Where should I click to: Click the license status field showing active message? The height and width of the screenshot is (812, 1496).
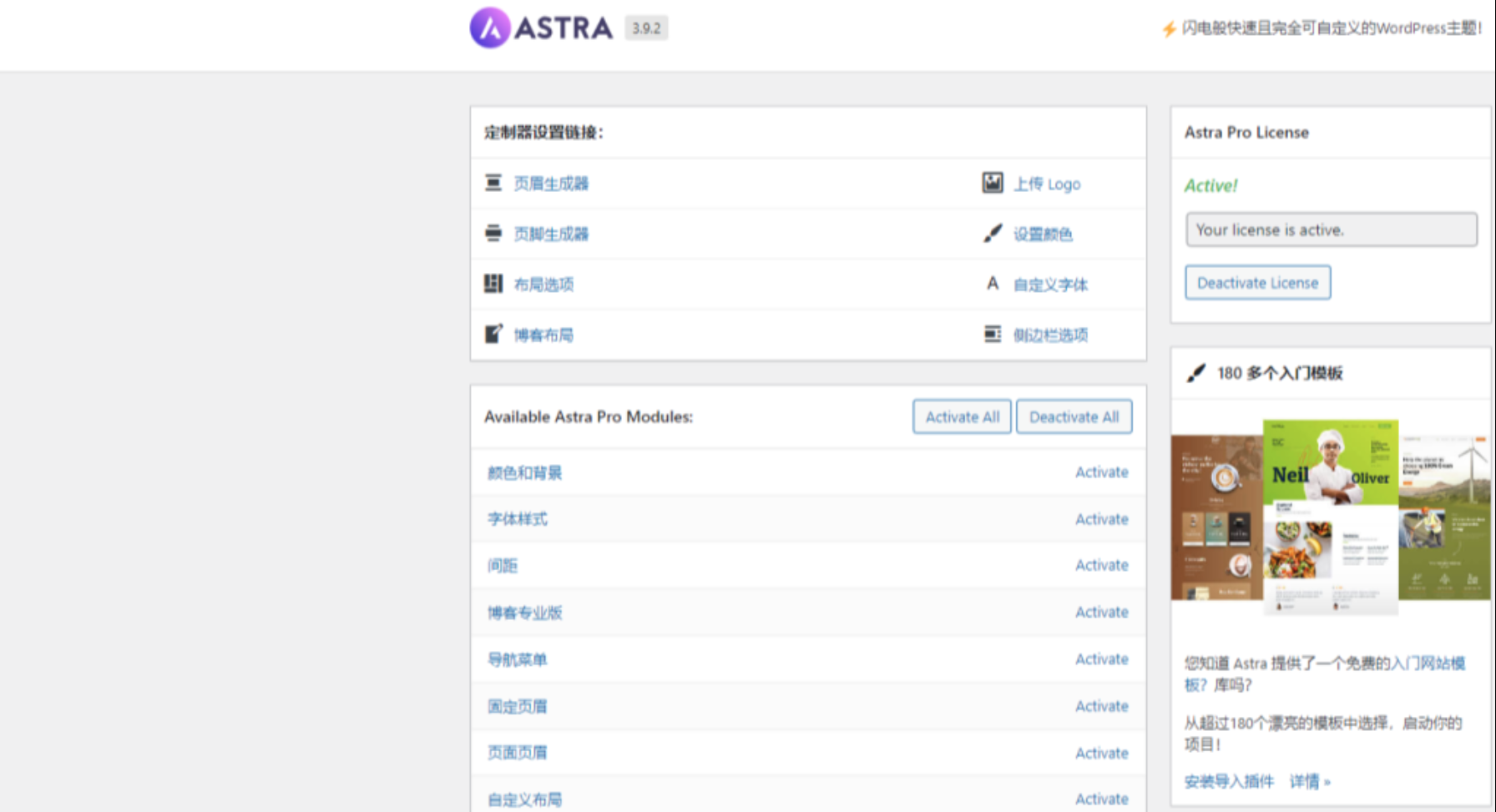point(1331,229)
